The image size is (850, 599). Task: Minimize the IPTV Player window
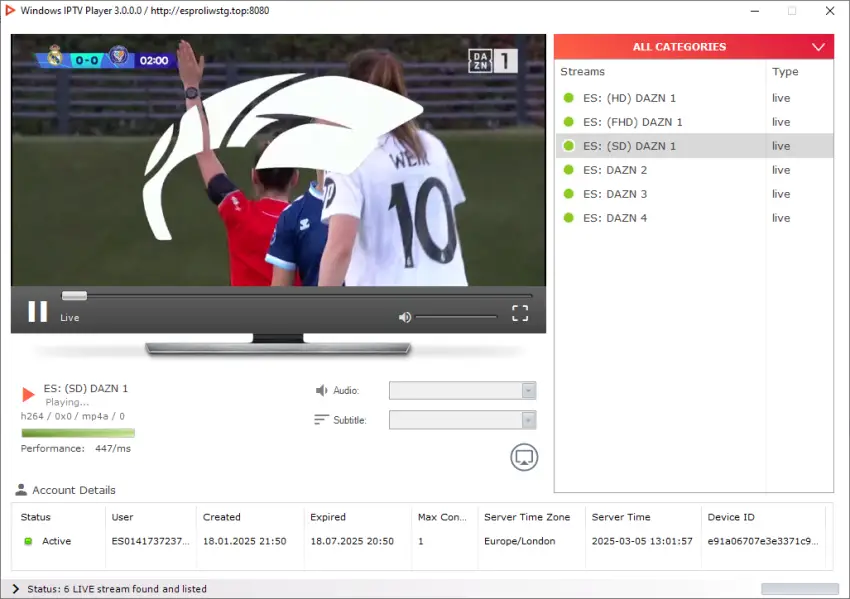[x=755, y=11]
